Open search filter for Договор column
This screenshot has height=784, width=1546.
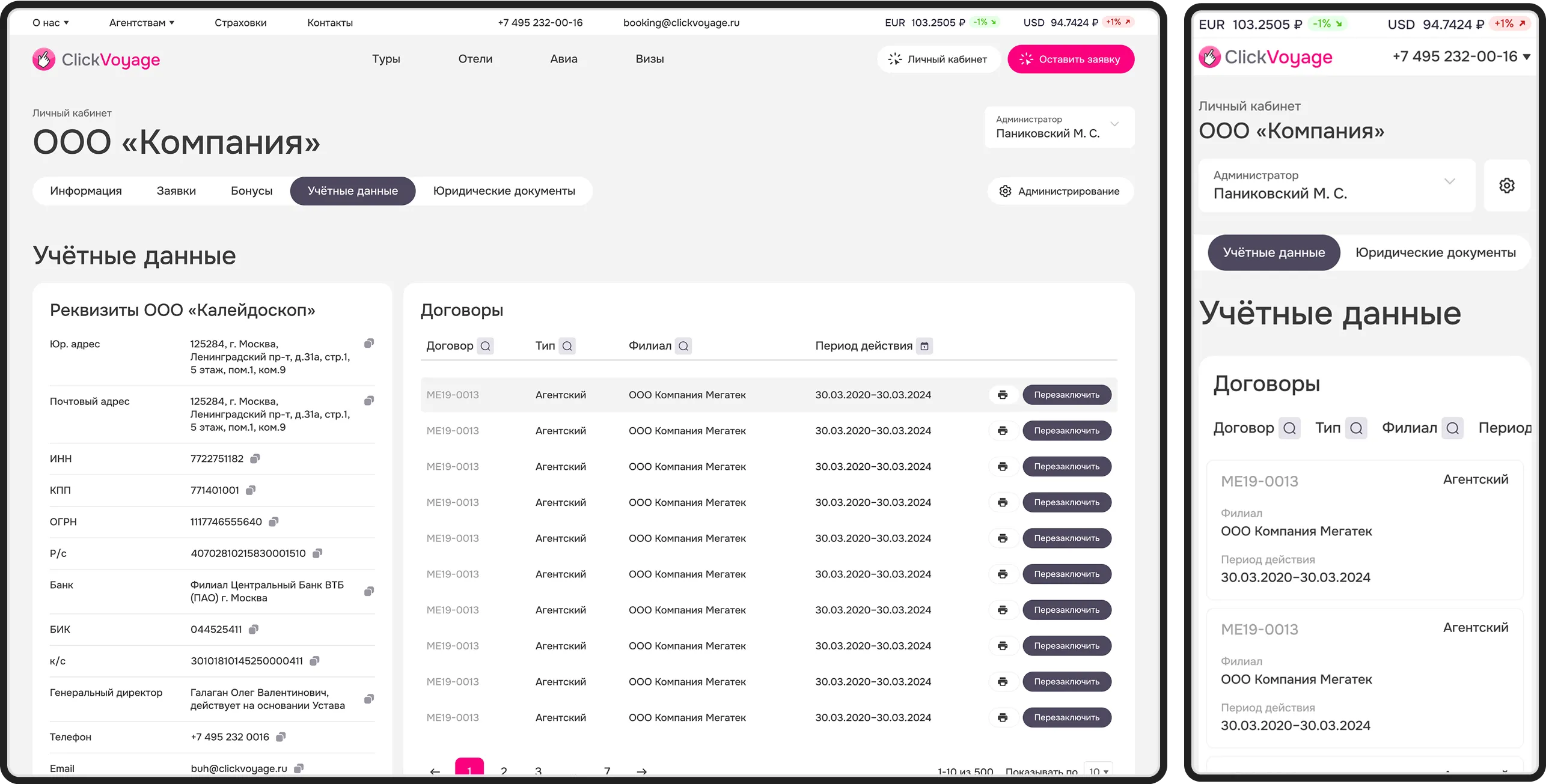[x=486, y=346]
